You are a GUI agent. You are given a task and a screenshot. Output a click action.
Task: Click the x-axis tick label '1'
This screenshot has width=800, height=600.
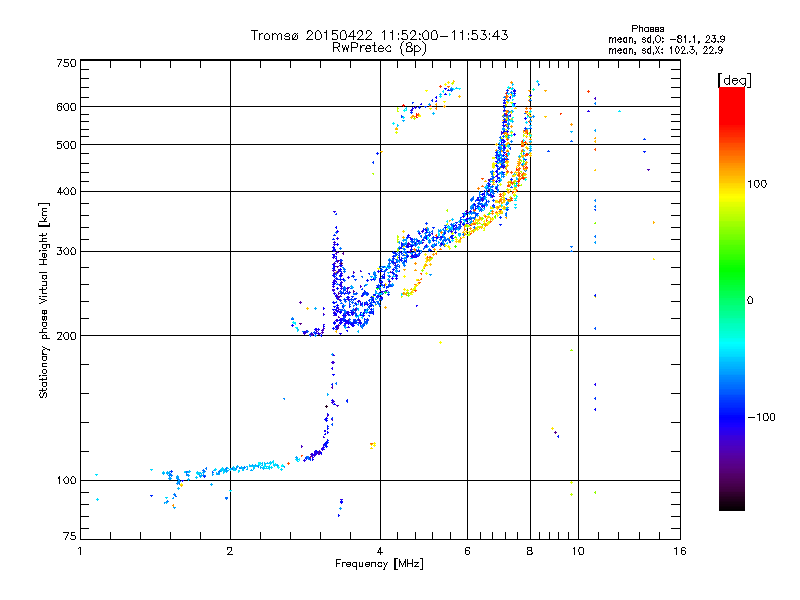click(80, 551)
